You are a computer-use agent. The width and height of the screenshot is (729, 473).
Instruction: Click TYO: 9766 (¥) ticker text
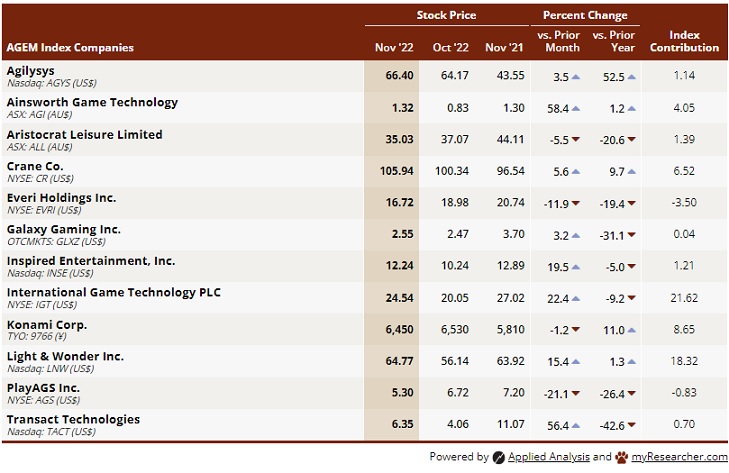pyautogui.click(x=37, y=336)
